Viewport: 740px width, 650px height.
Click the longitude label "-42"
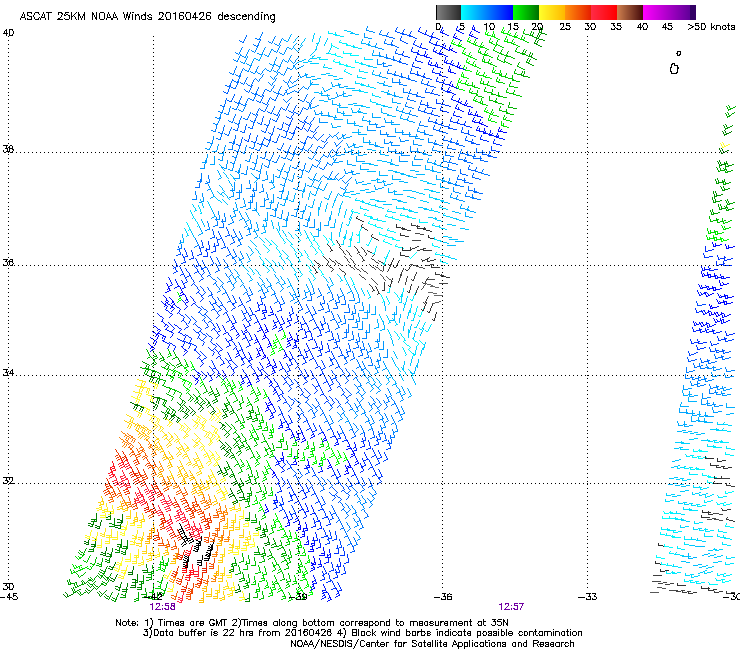(x=154, y=597)
